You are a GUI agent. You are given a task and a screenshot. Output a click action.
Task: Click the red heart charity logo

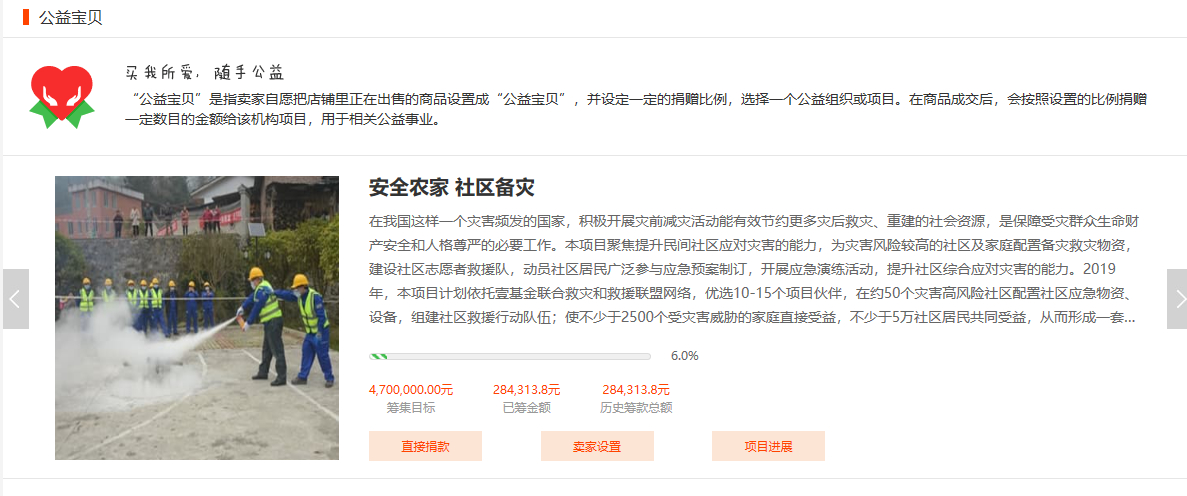[x=61, y=96]
